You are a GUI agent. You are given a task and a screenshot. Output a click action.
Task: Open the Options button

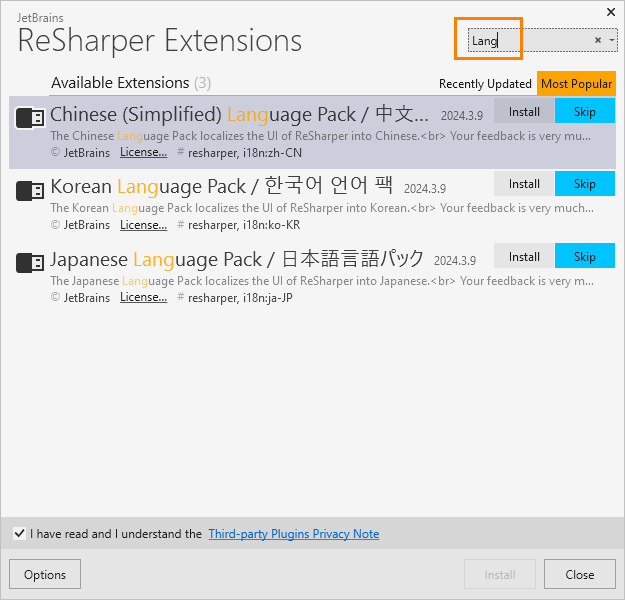click(x=45, y=574)
